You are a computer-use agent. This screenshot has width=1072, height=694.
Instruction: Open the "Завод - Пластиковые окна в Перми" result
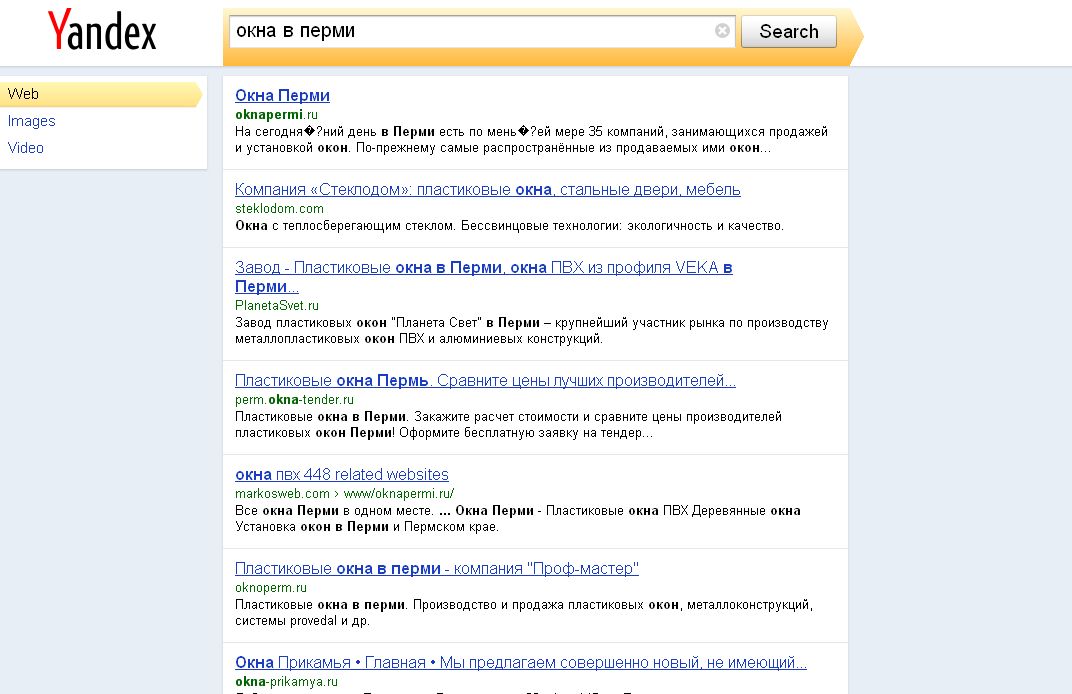[483, 268]
